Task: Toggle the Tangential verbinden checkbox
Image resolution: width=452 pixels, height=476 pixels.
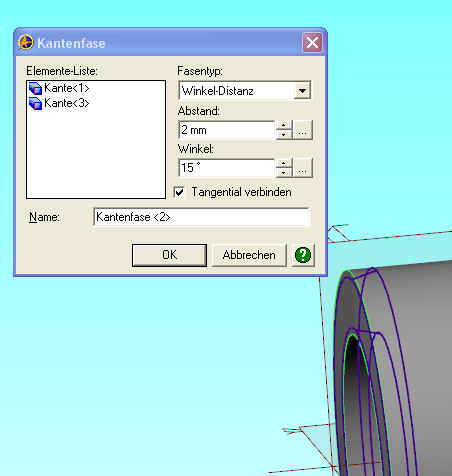Action: coord(179,192)
